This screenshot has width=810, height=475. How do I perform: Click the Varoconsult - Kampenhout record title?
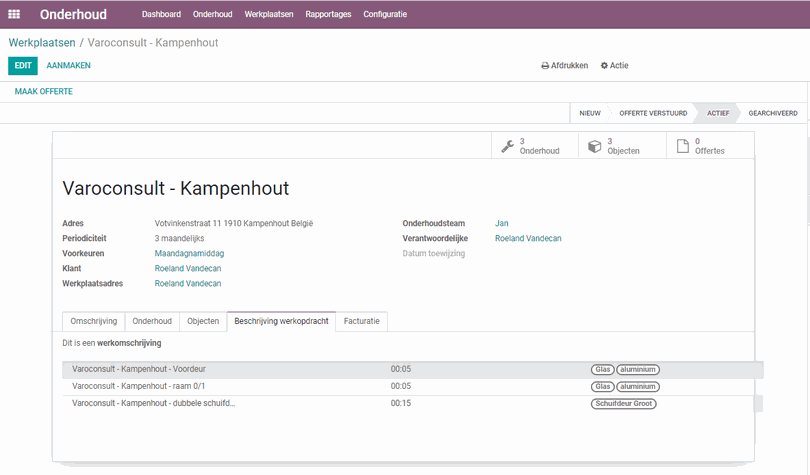tap(176, 188)
